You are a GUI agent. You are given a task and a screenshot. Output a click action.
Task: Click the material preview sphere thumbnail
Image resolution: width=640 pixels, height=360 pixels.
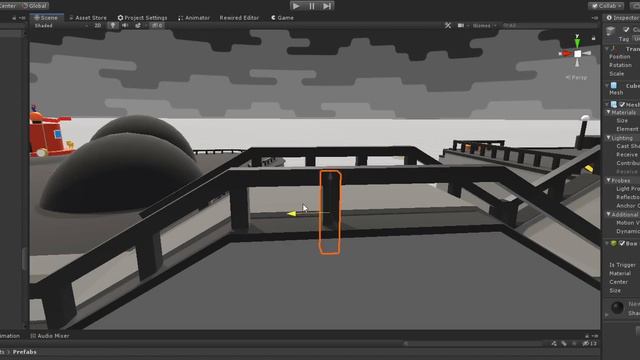click(x=618, y=307)
